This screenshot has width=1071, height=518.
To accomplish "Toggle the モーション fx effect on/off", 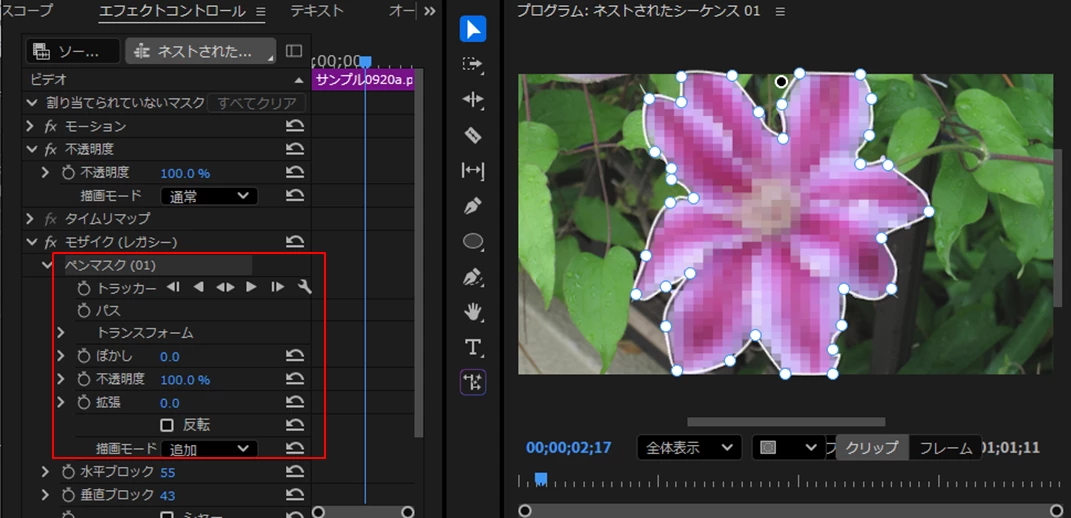I will [51, 126].
